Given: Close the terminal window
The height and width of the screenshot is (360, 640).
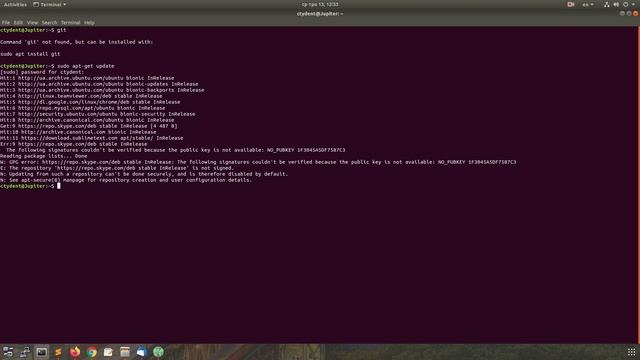Looking at the screenshot, I should [x=636, y=13].
